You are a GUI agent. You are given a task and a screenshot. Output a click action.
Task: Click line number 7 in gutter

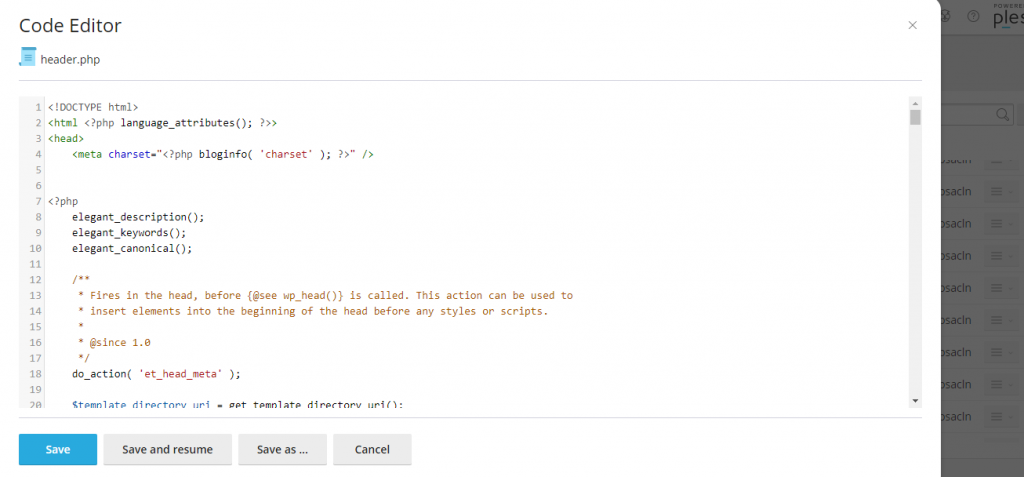coord(39,201)
